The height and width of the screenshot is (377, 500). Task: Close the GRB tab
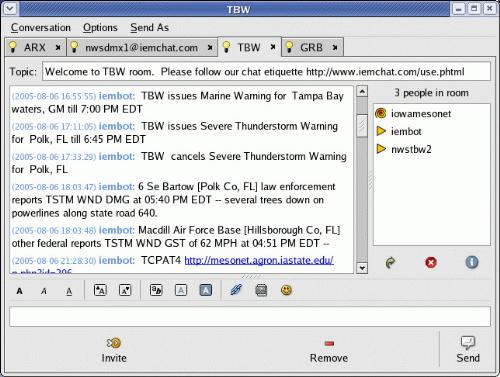[x=335, y=48]
